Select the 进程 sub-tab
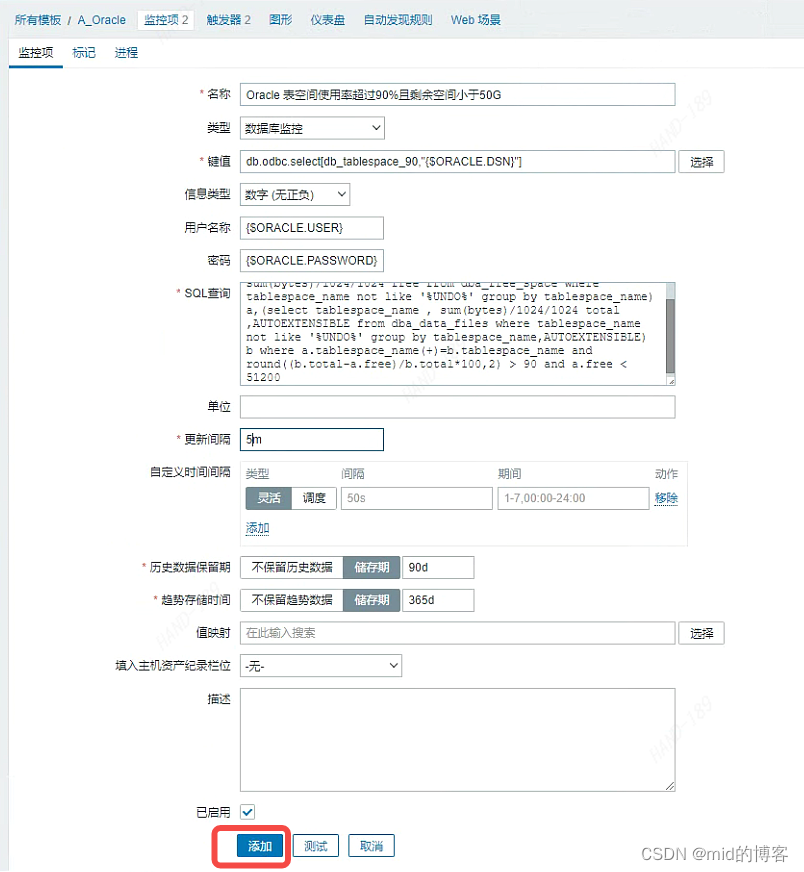 pyautogui.click(x=126, y=53)
